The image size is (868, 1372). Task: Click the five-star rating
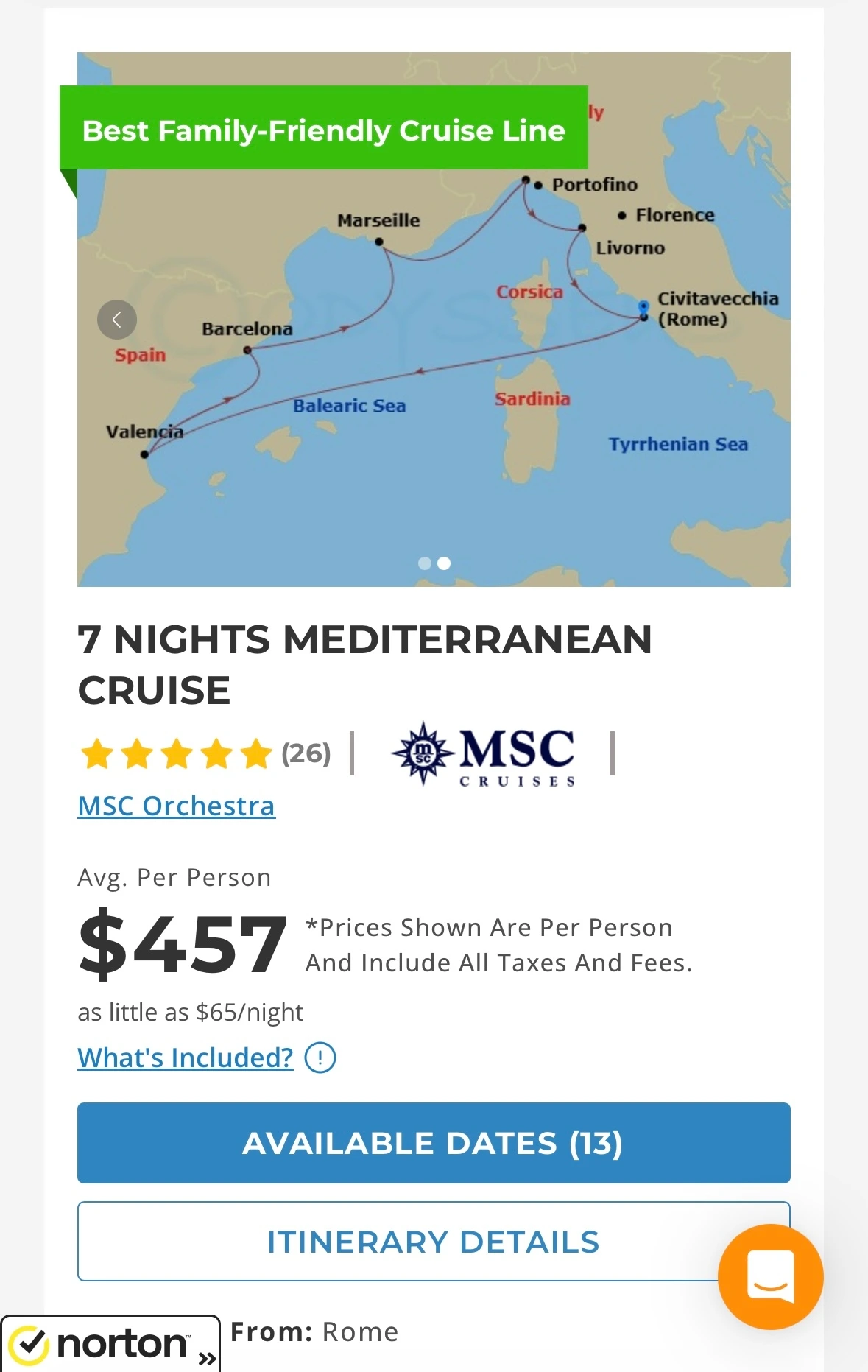[x=176, y=754]
